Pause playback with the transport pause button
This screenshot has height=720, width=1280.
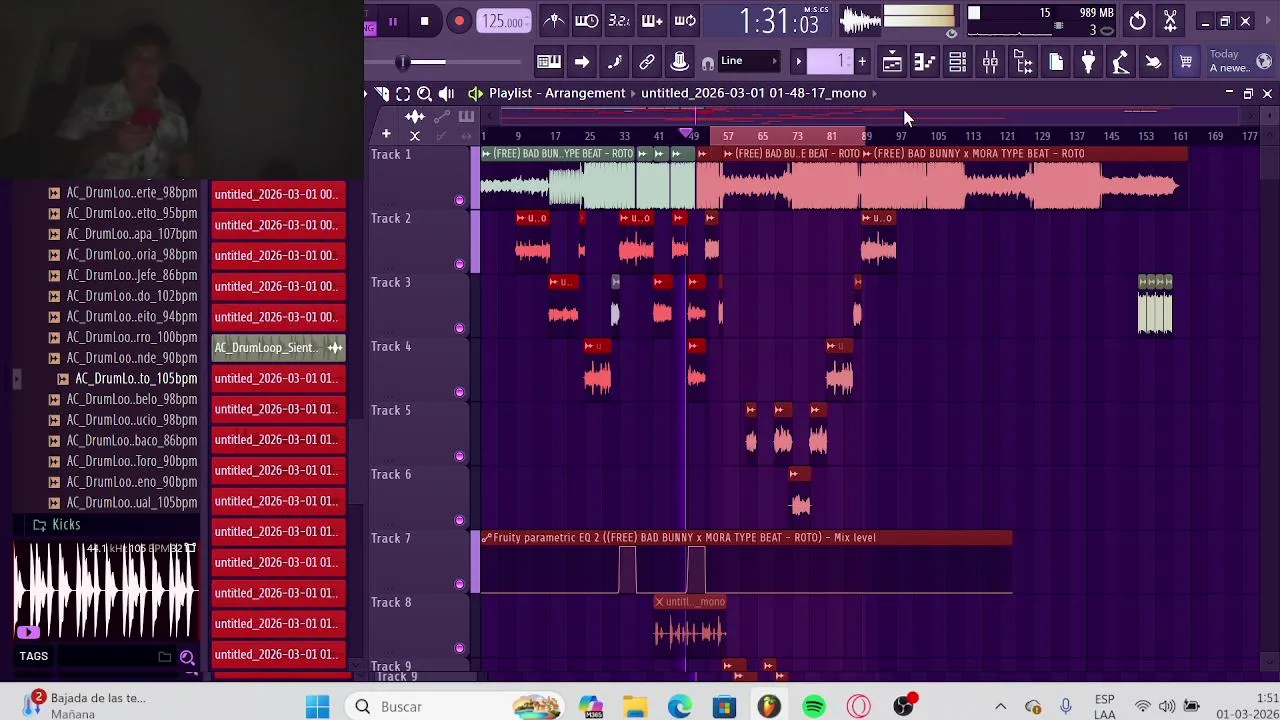coord(392,21)
